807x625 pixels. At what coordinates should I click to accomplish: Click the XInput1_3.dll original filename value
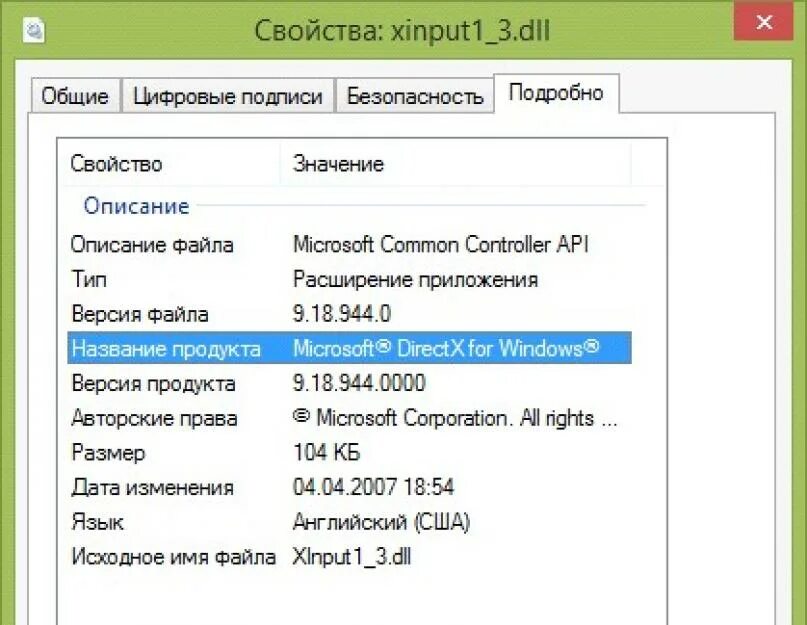[352, 557]
